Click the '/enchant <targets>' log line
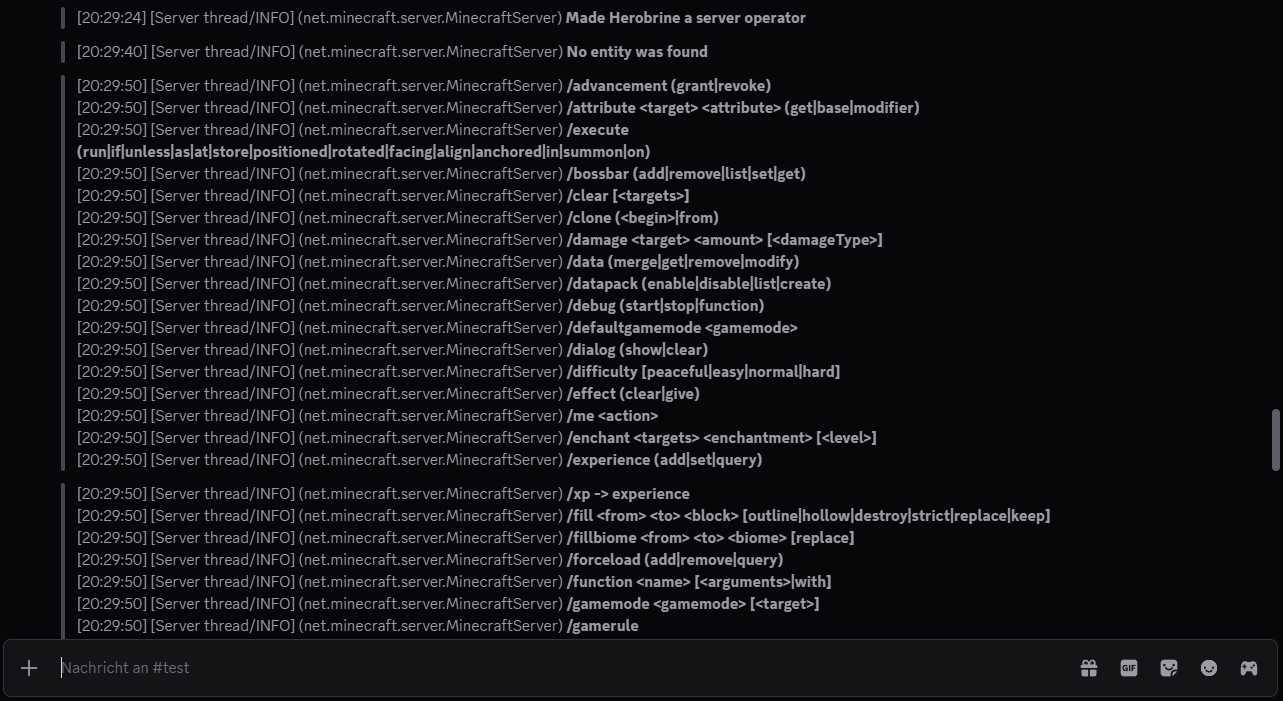 (477, 438)
